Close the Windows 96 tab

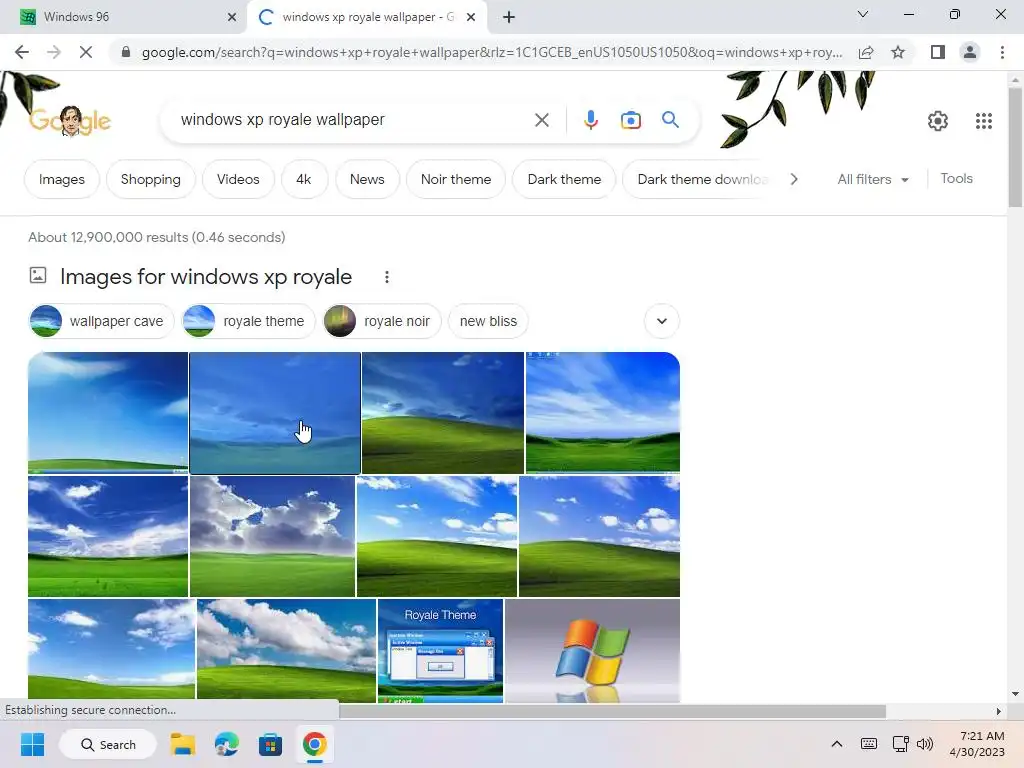232,18
